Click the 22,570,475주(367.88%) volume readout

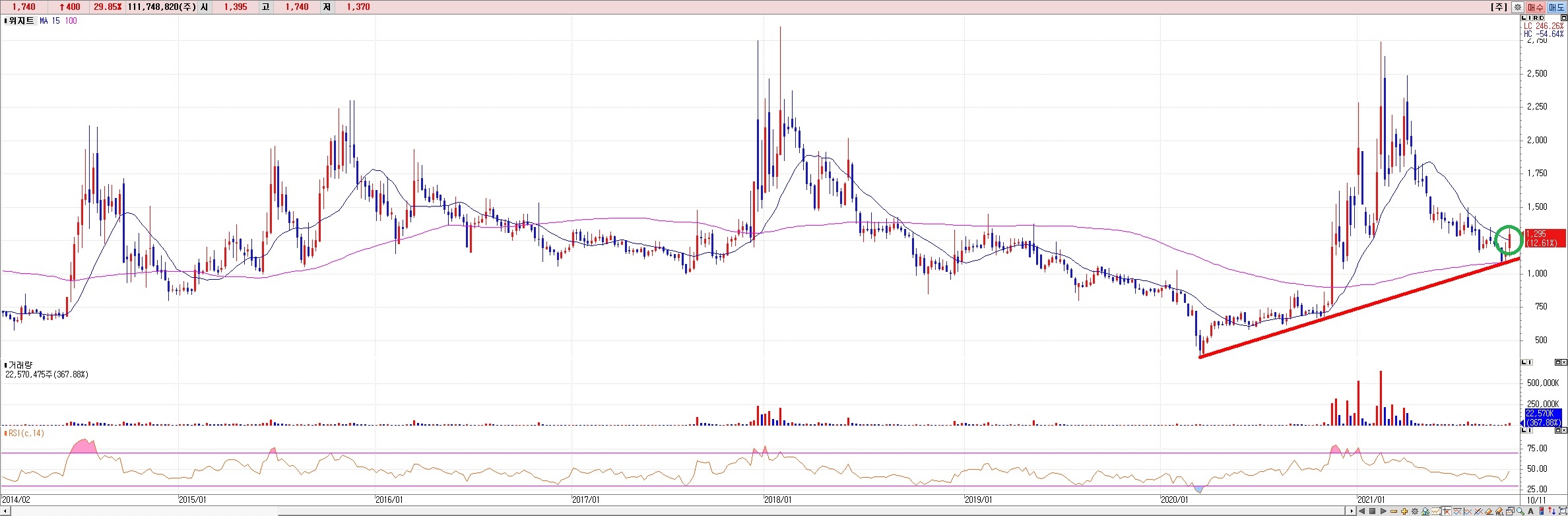47,374
